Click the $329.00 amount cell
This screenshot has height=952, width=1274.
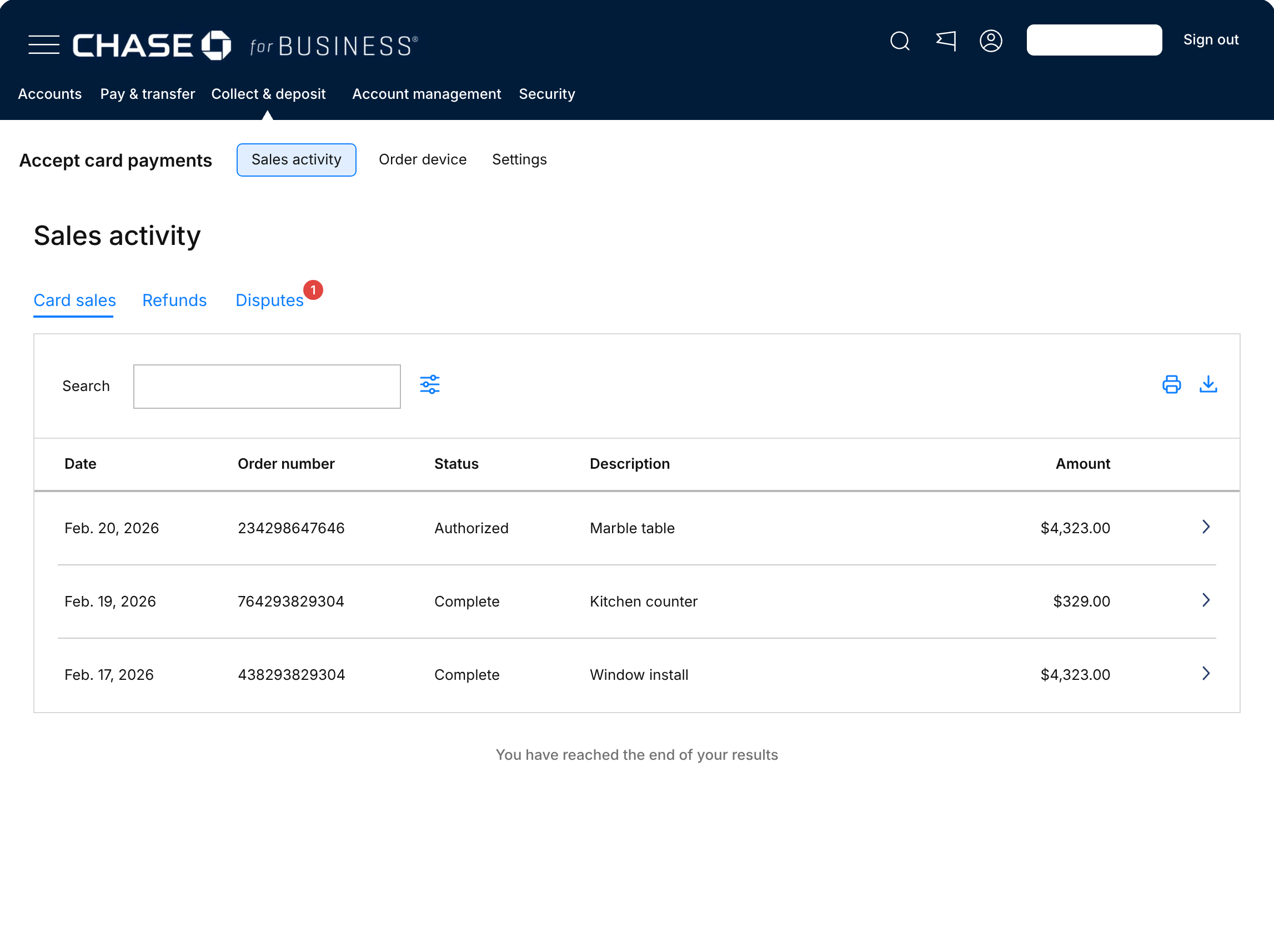coord(1082,602)
